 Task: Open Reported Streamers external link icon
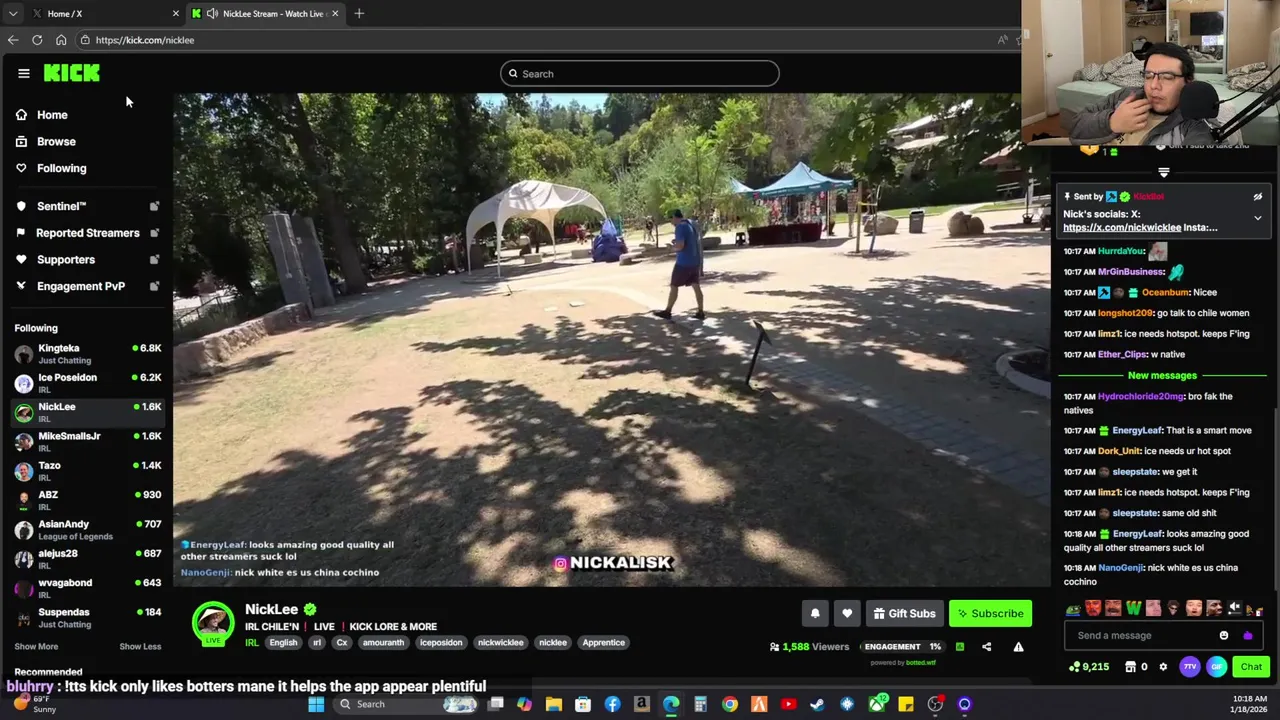[154, 233]
